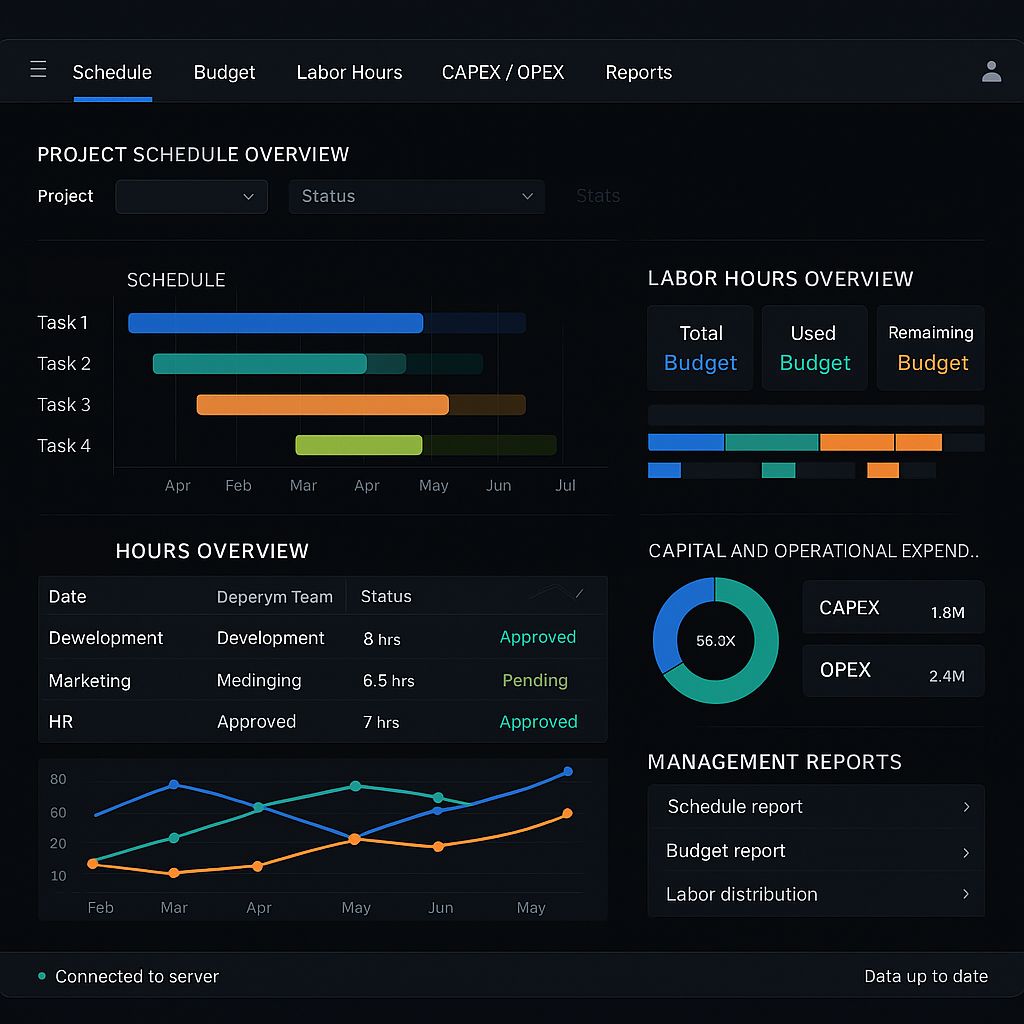Select the Marketing row label
Screen dimensions: 1024x1024
pyautogui.click(x=89, y=680)
